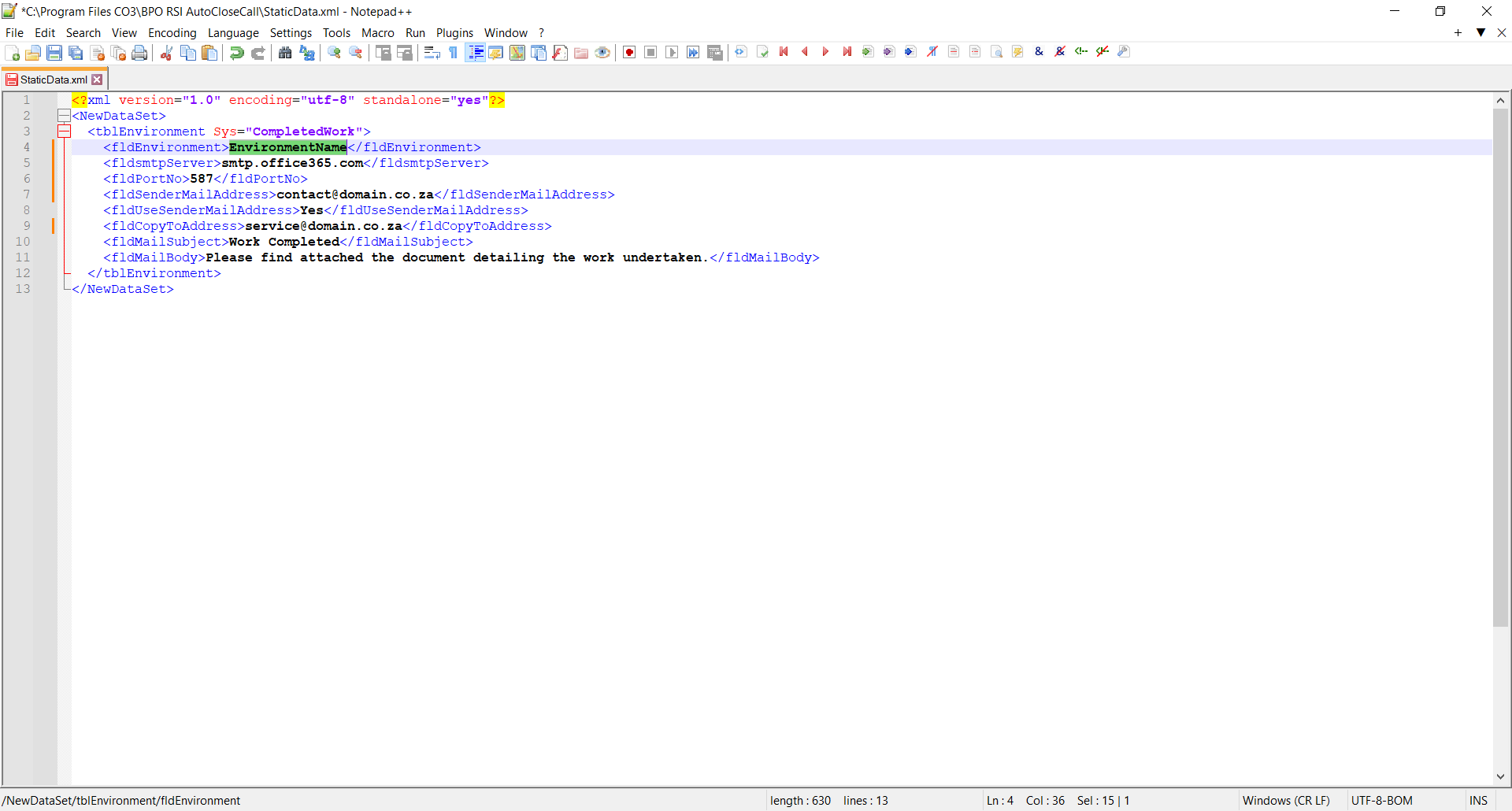Select the StaticData.xml tab
Screen dimensions: 1512x811
pyautogui.click(x=54, y=80)
